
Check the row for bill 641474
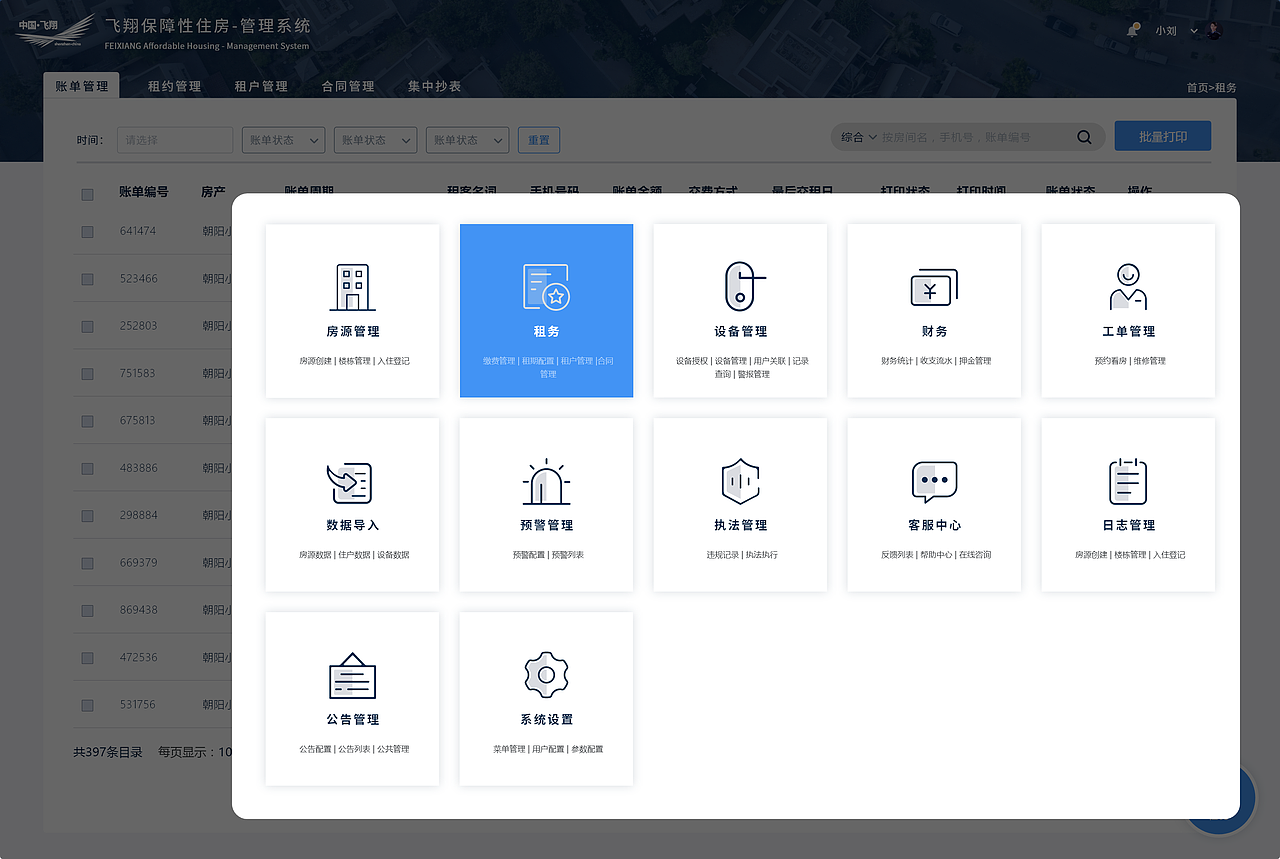click(x=87, y=231)
